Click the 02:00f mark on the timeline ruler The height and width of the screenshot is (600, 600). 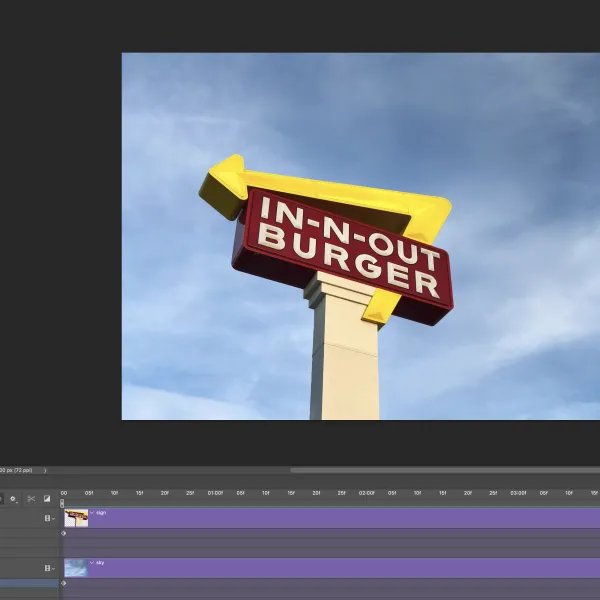point(367,493)
